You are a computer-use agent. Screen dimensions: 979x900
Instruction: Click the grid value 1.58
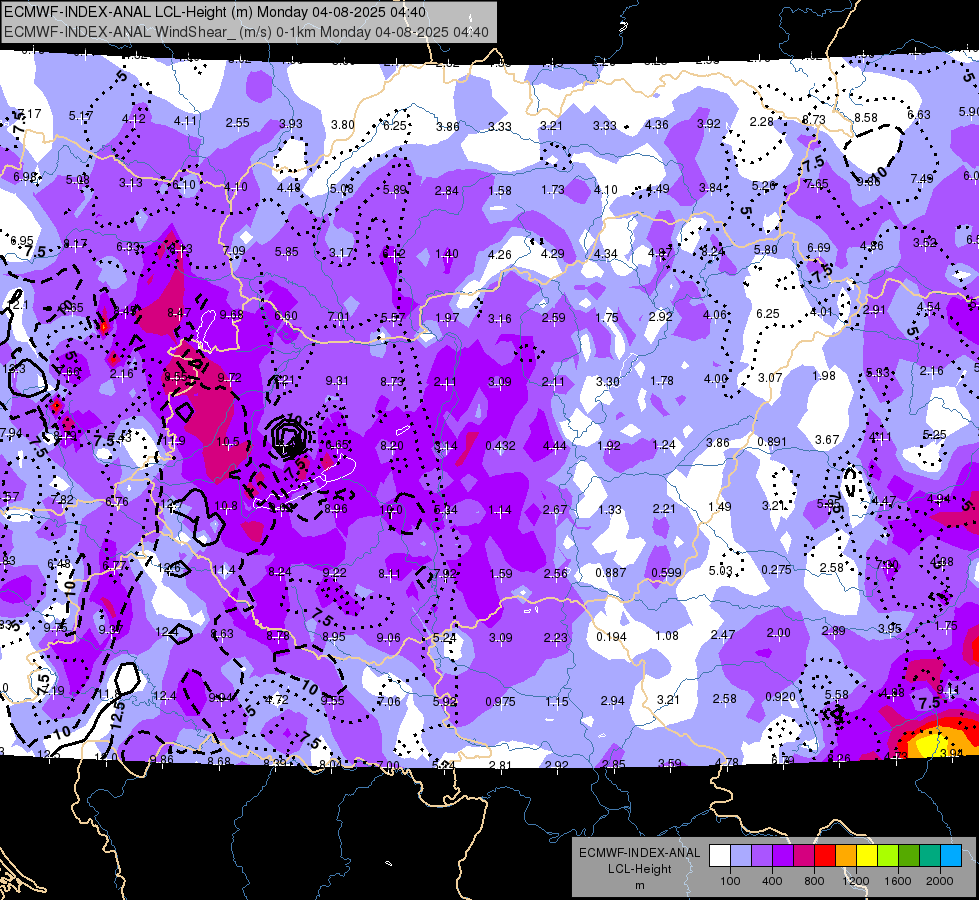pyautogui.click(x=500, y=190)
